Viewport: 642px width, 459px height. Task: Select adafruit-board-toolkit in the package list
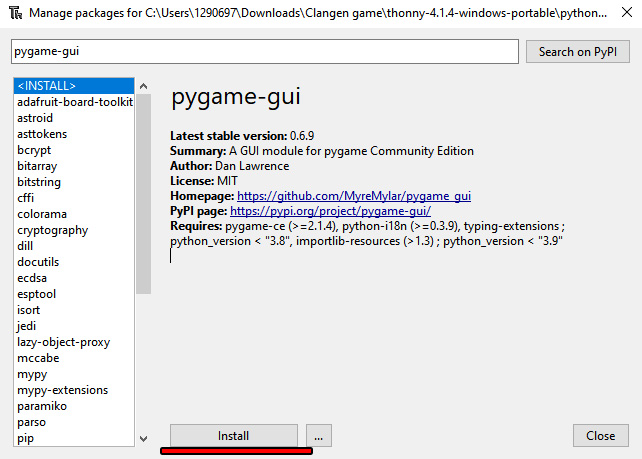pos(75,102)
